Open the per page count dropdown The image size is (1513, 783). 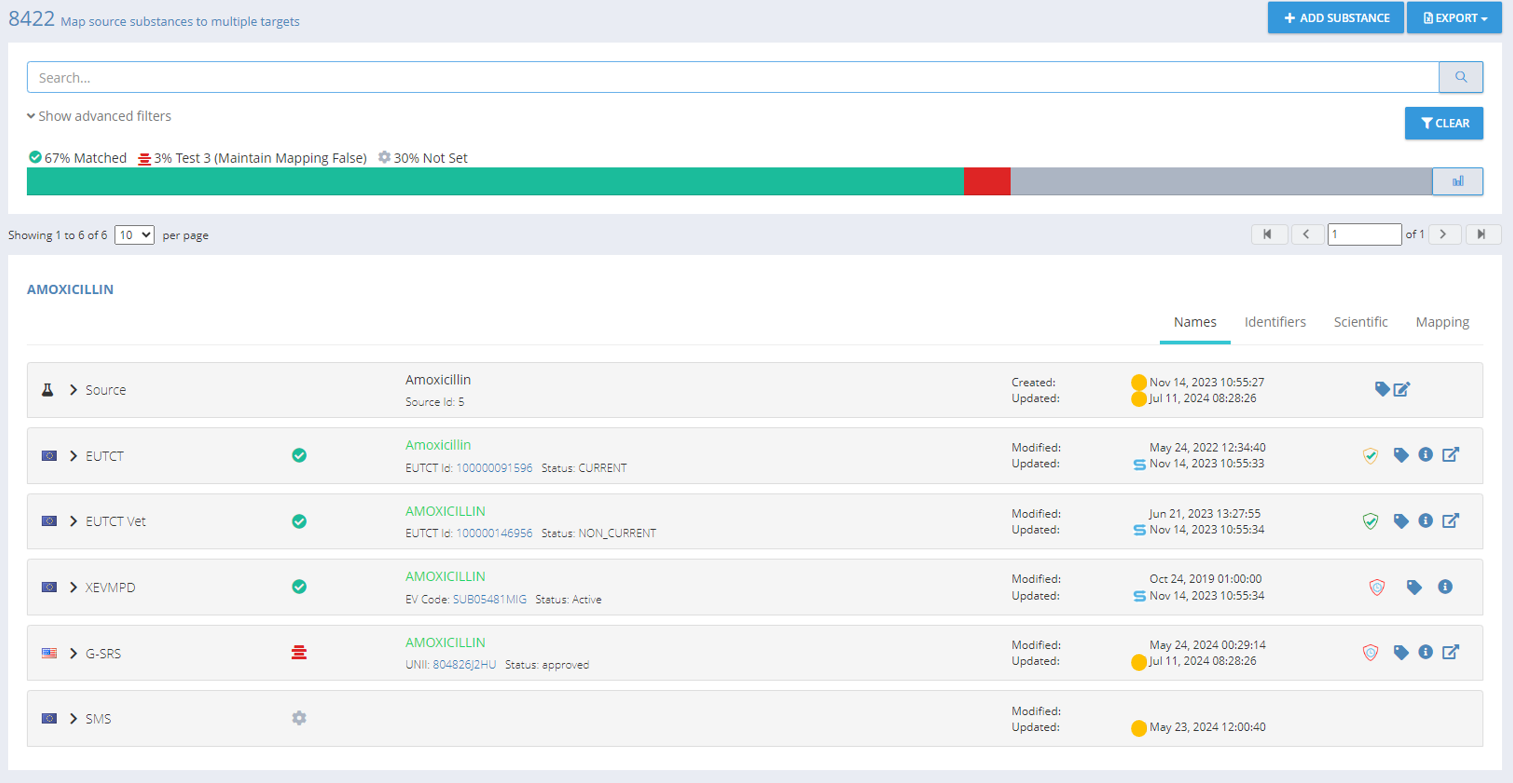tap(134, 235)
